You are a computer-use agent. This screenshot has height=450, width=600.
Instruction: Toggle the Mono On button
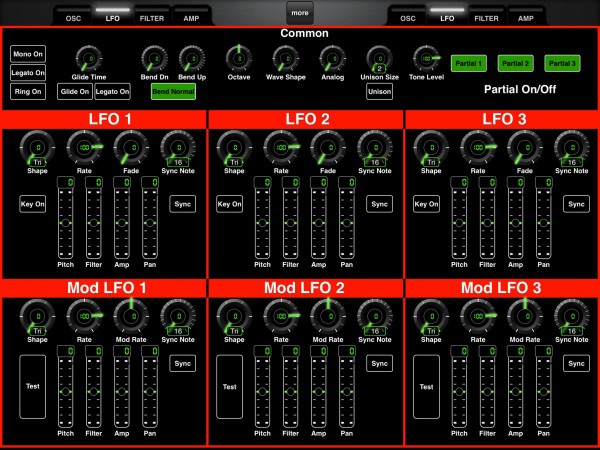point(28,54)
